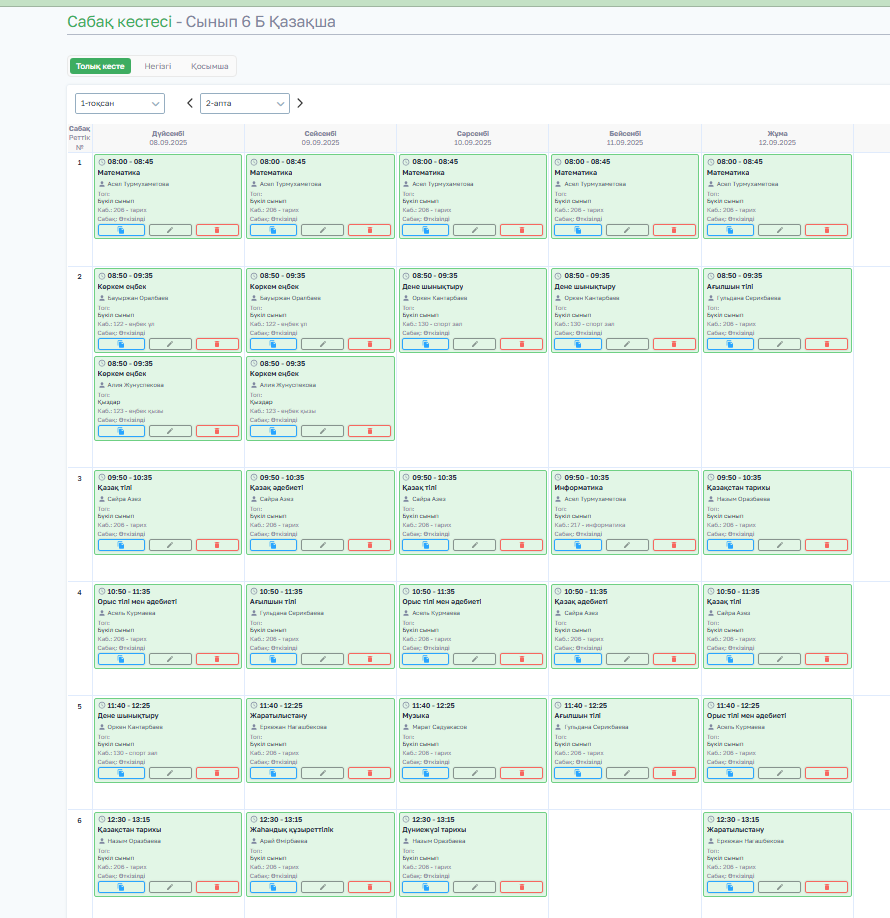This screenshot has height=918, width=890.
Task: Copy Monday 08:00 Математика lesson
Action: [121, 230]
